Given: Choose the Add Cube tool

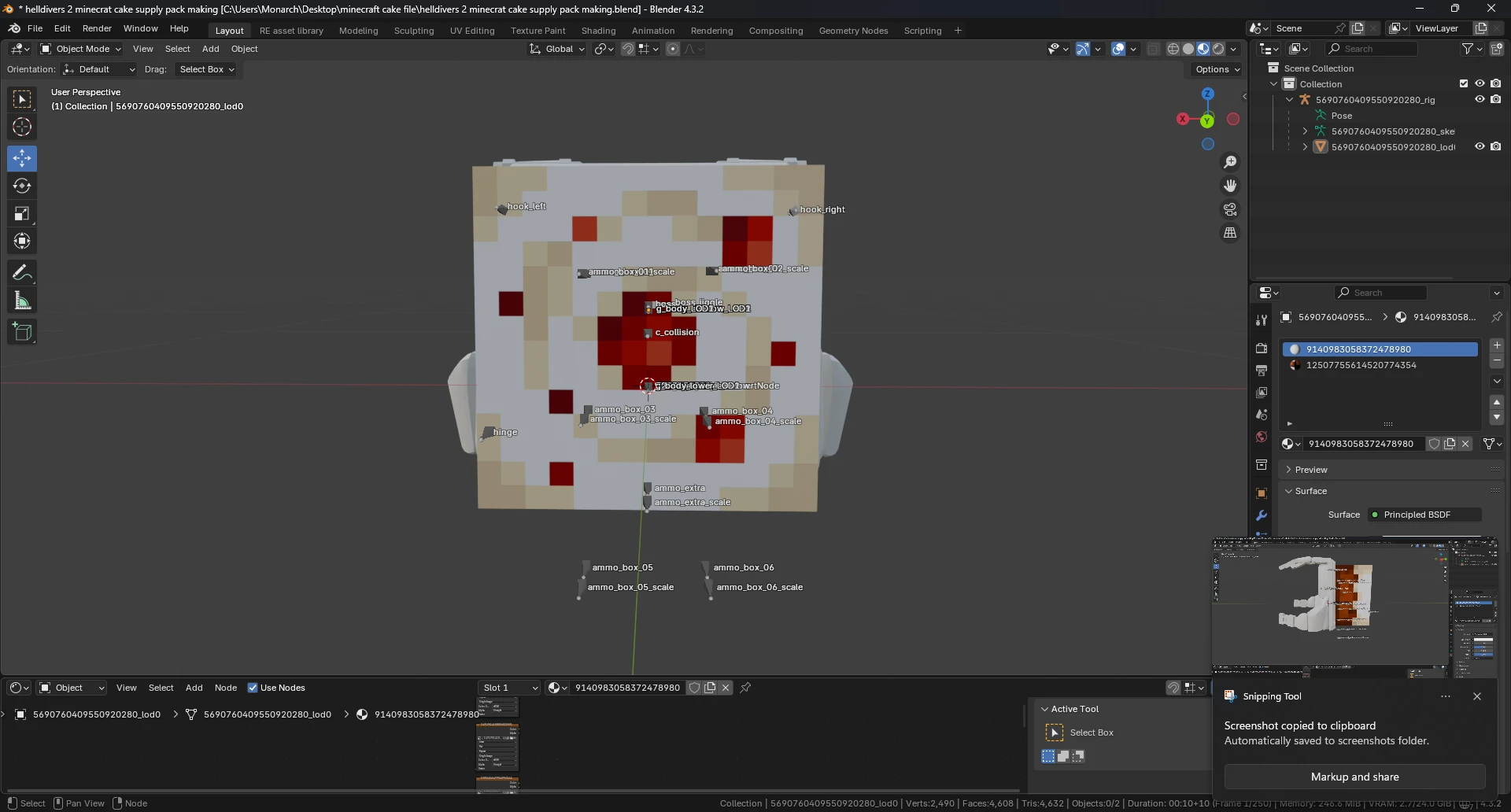Looking at the screenshot, I should coord(22,331).
